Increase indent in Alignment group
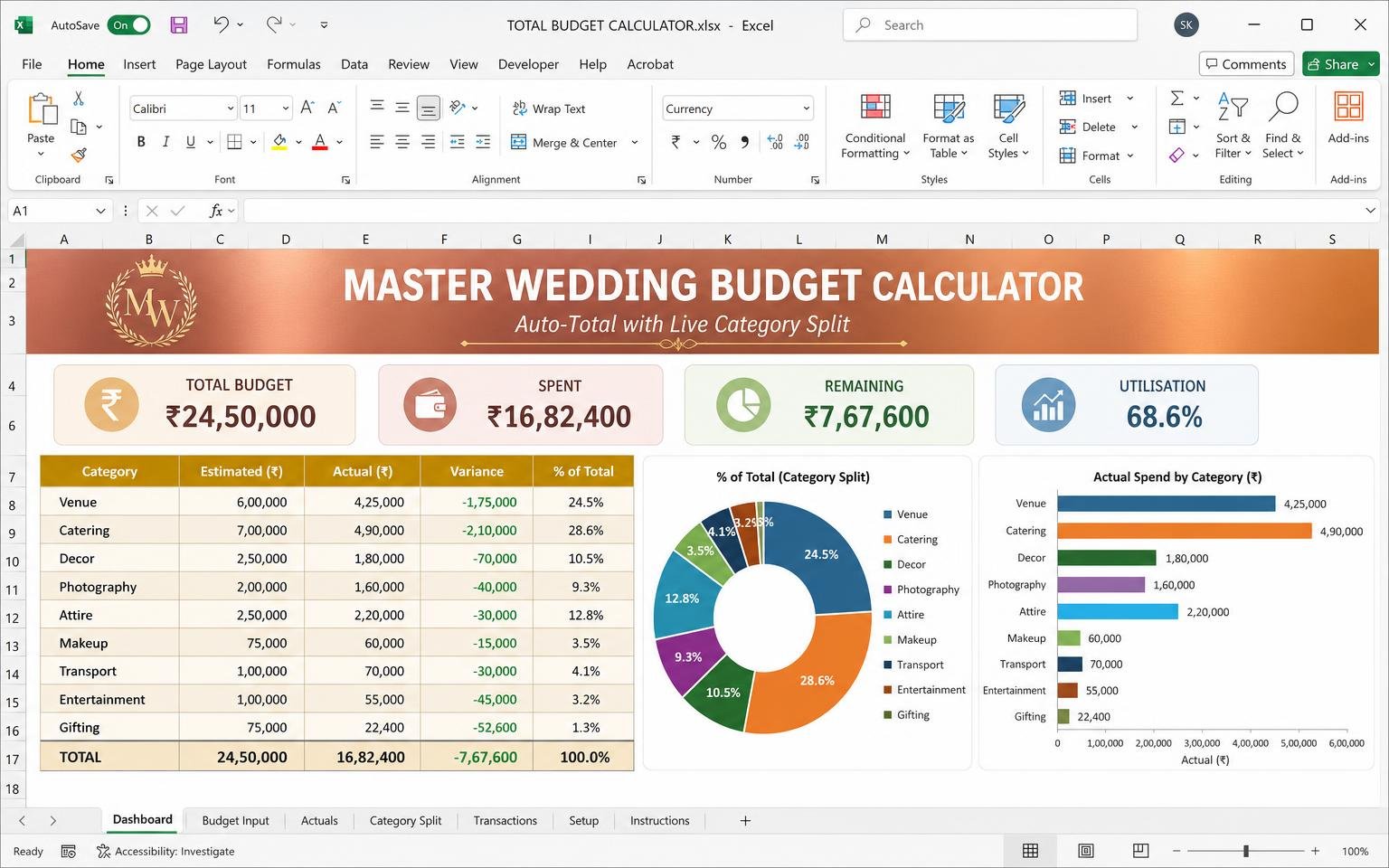This screenshot has height=868, width=1389. pyautogui.click(x=483, y=142)
